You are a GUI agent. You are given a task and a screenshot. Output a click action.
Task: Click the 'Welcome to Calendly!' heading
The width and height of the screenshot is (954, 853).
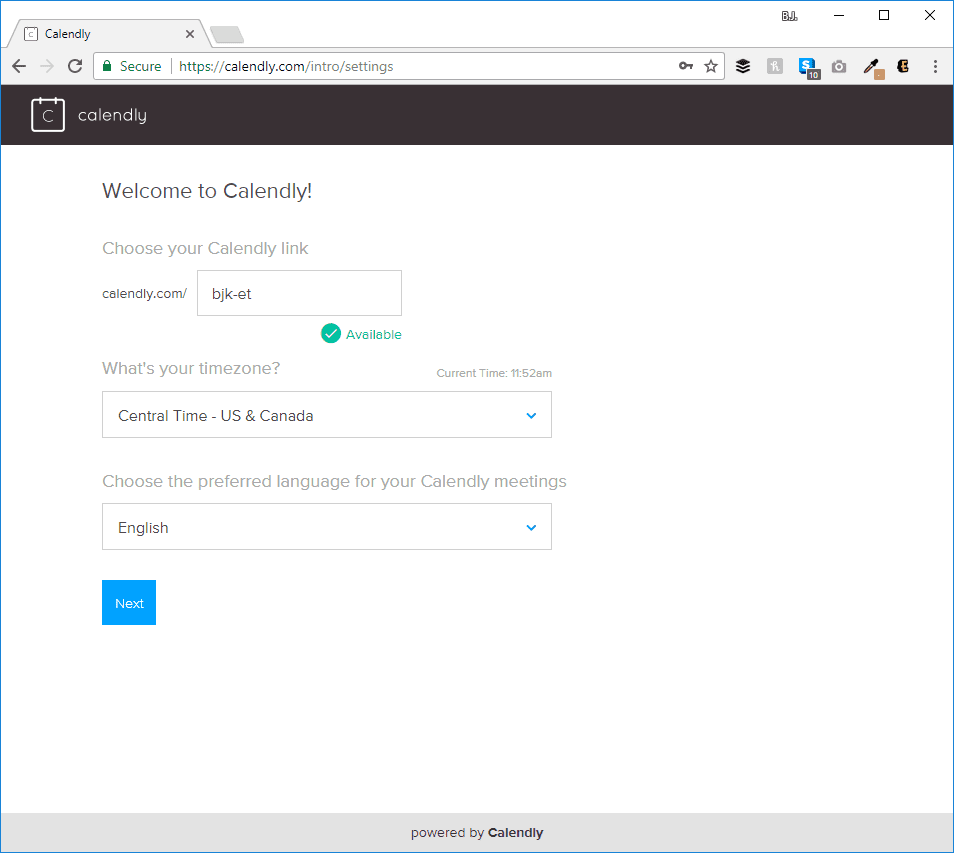(x=207, y=190)
